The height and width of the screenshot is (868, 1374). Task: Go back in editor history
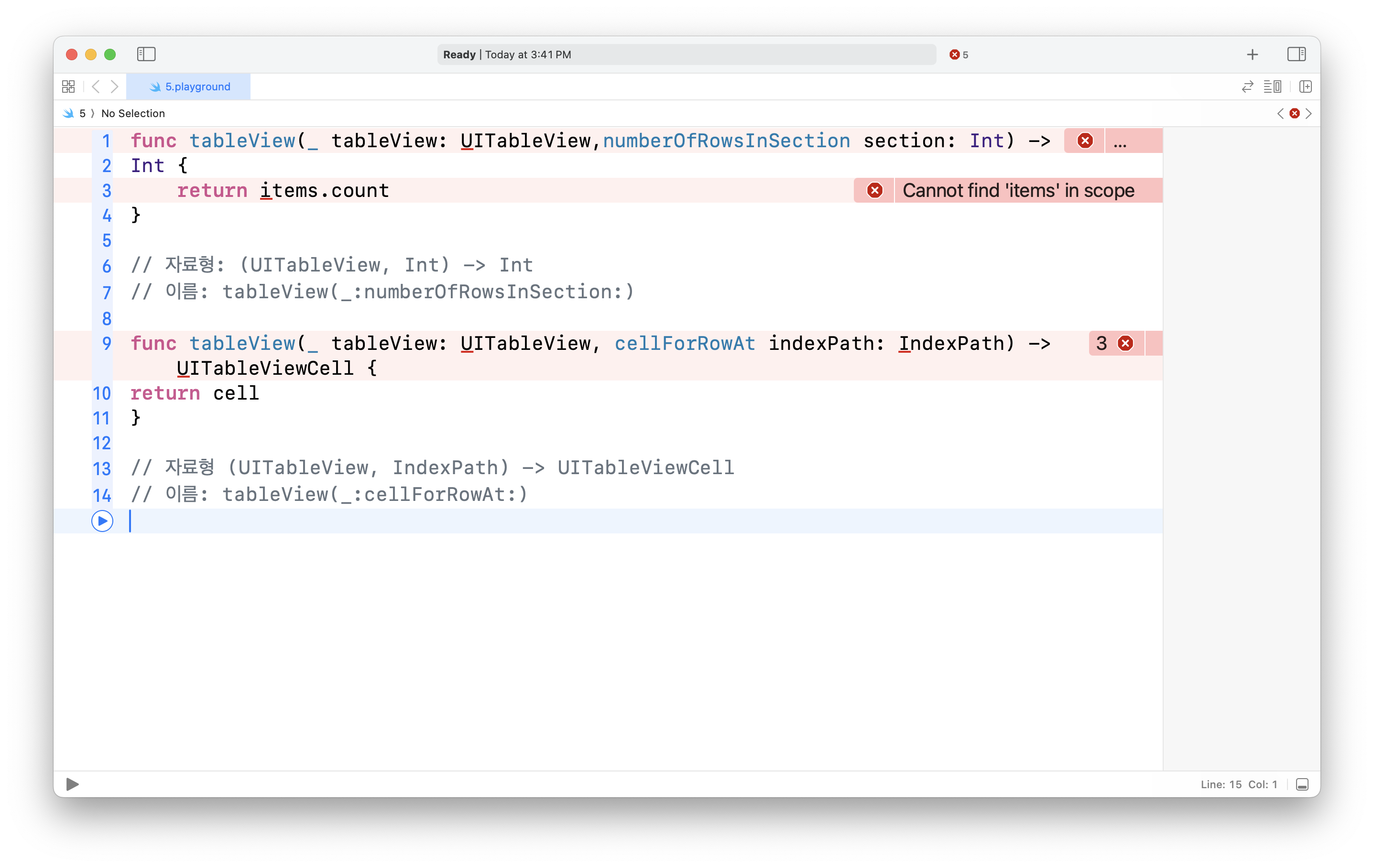(x=96, y=86)
